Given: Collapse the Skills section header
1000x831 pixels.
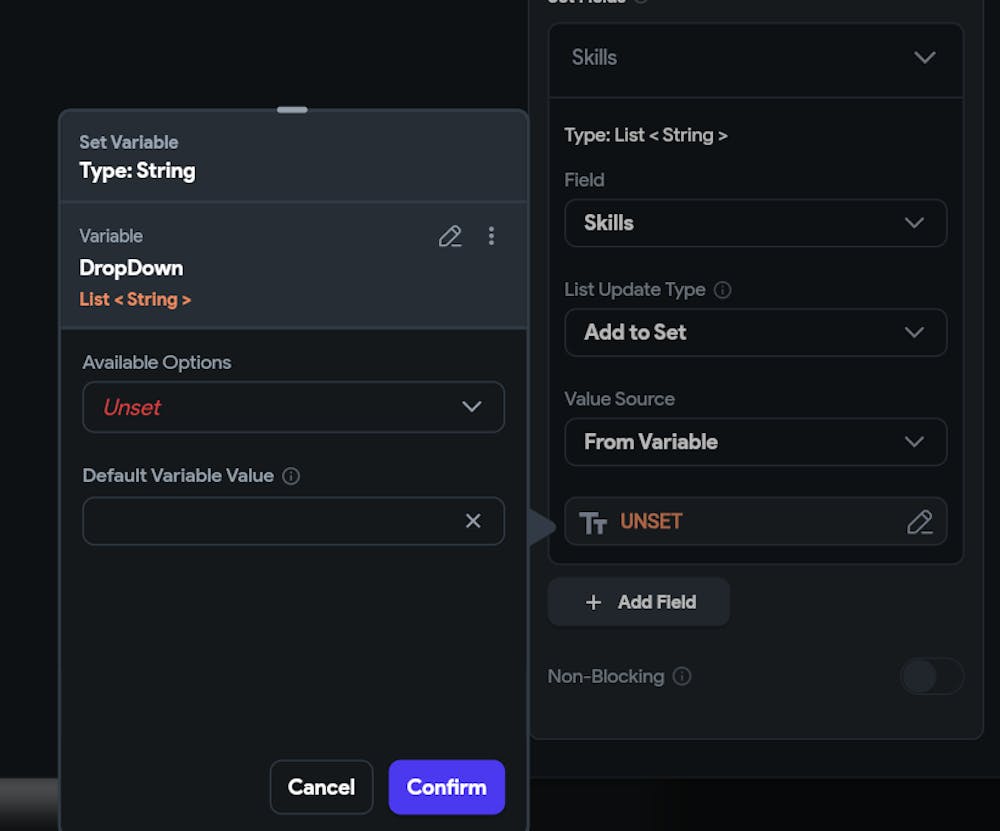Looking at the screenshot, I should pos(755,58).
